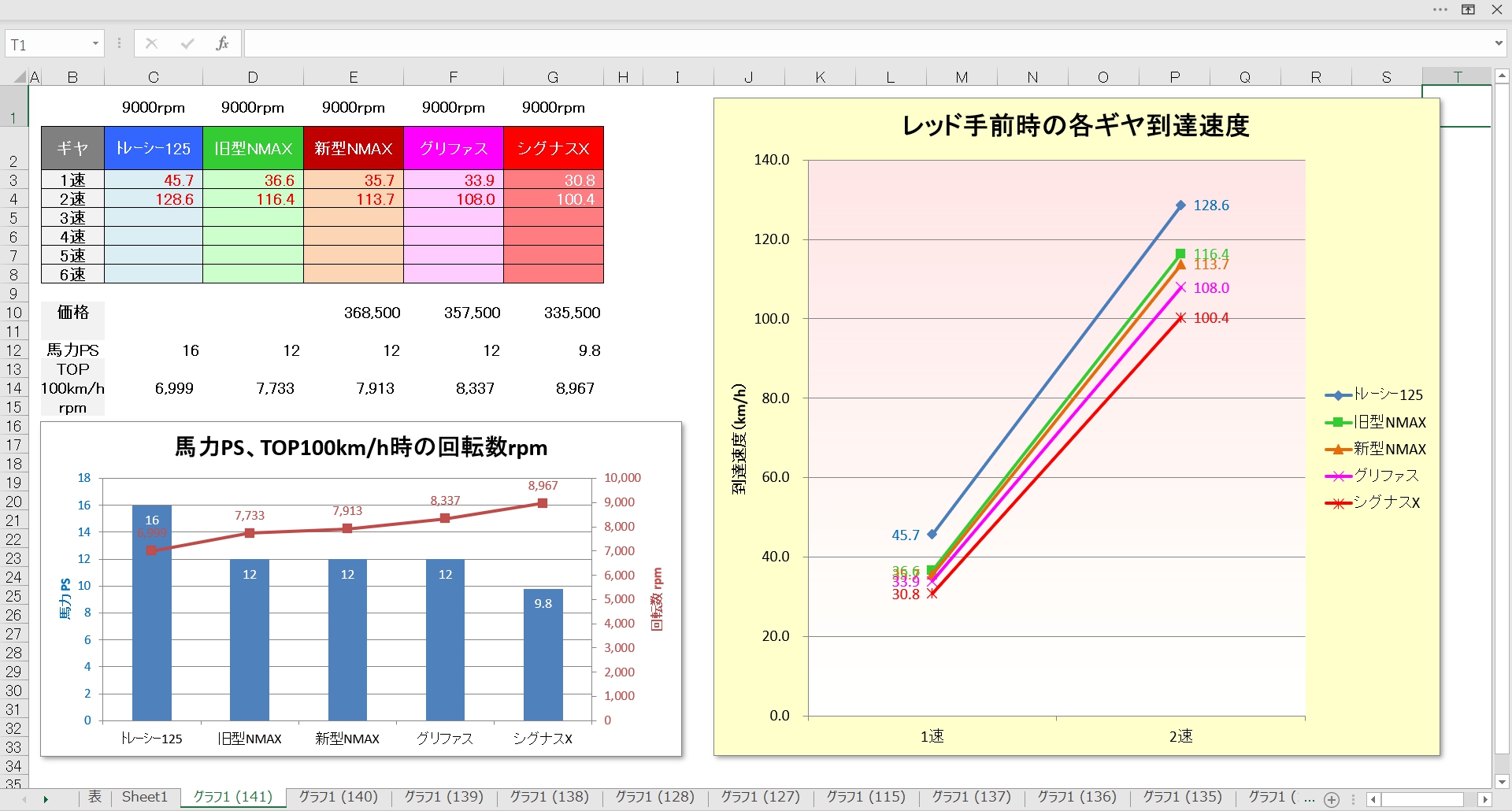1512x811 pixels.
Task: Select row 10 header
Action: pos(13,313)
